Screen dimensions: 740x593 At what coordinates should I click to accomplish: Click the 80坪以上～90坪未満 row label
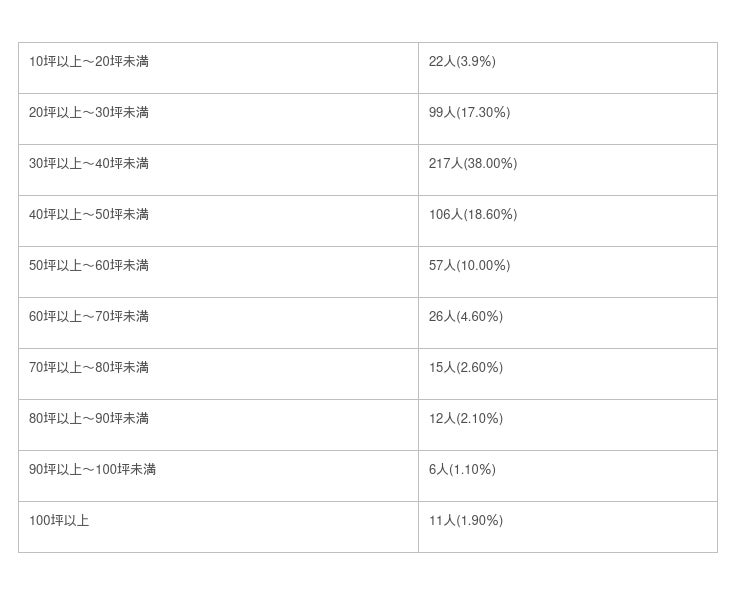pos(89,419)
